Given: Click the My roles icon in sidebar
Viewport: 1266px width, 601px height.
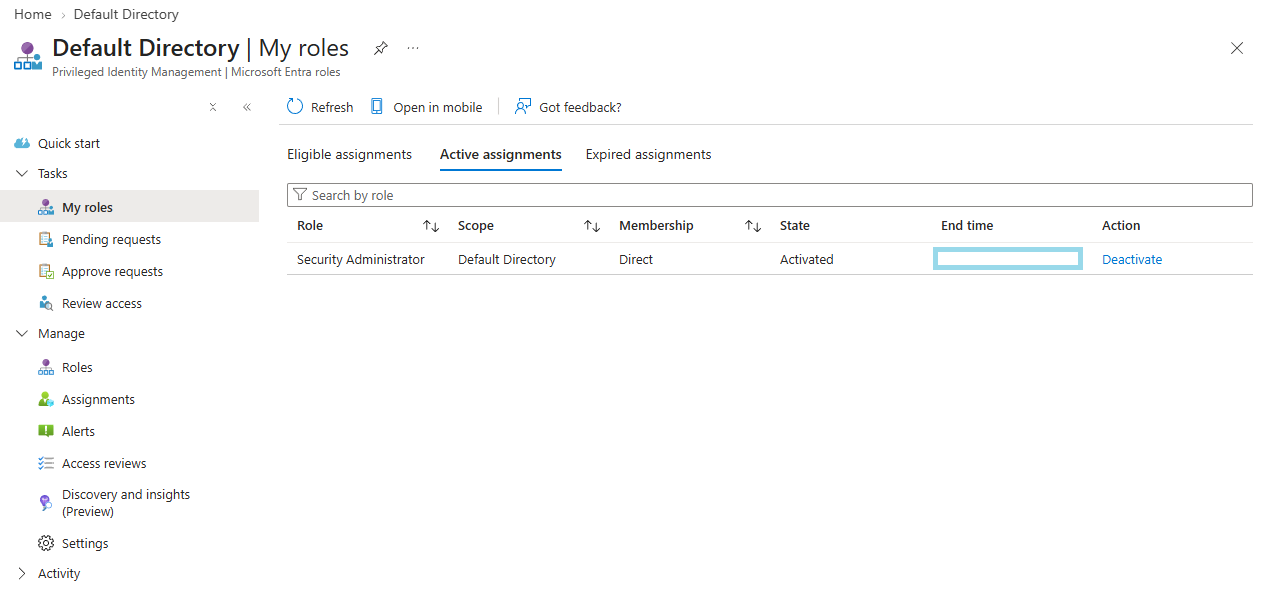Looking at the screenshot, I should (46, 207).
